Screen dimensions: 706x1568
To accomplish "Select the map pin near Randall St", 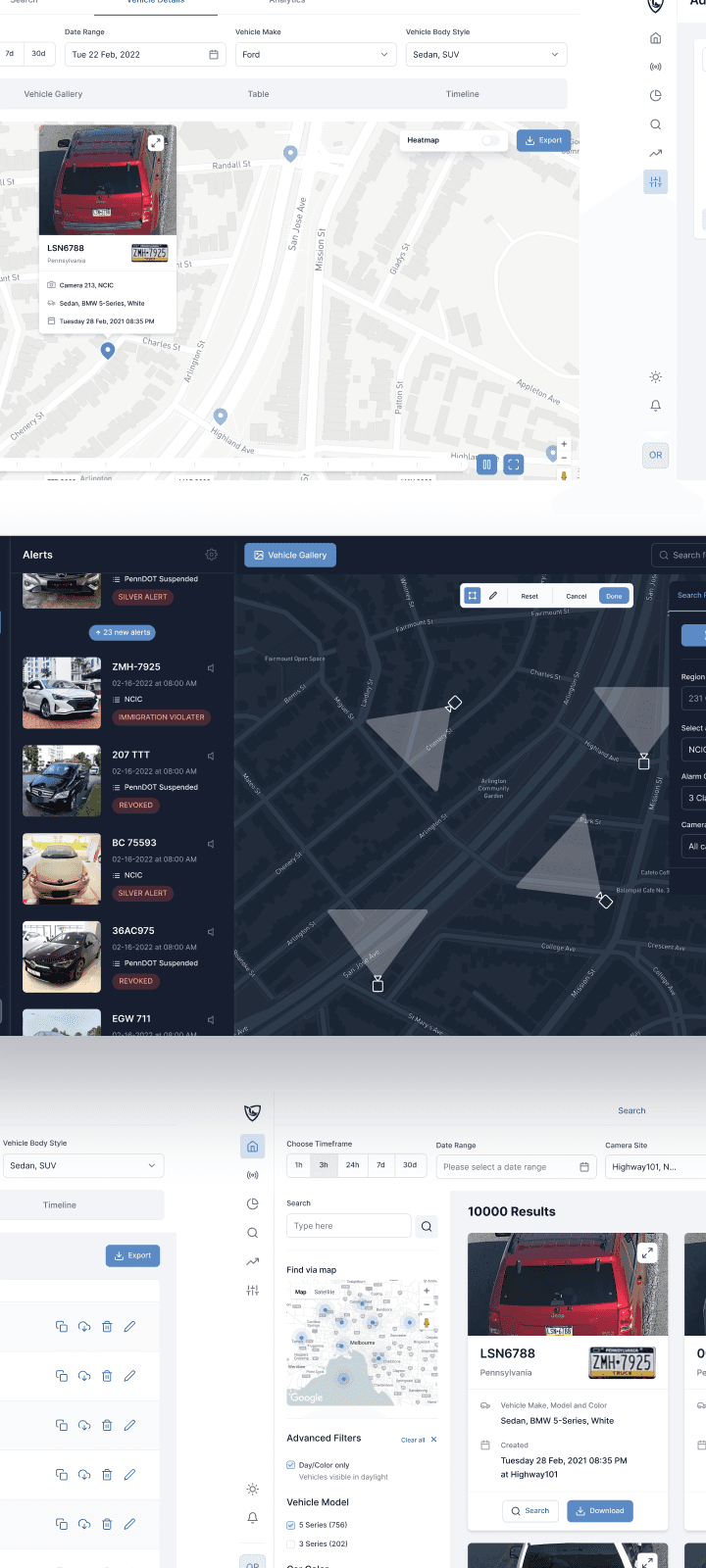I will pyautogui.click(x=290, y=153).
